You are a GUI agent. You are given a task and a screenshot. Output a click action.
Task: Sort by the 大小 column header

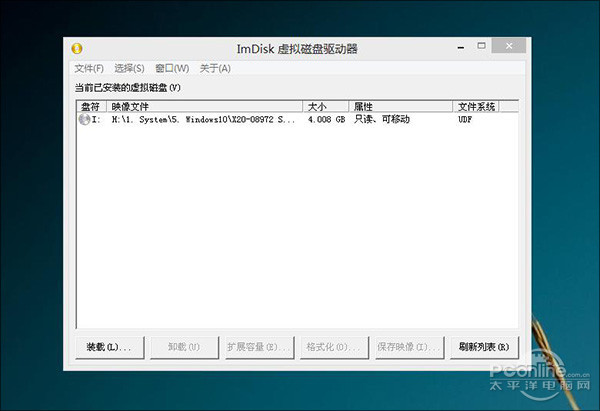(x=325, y=105)
